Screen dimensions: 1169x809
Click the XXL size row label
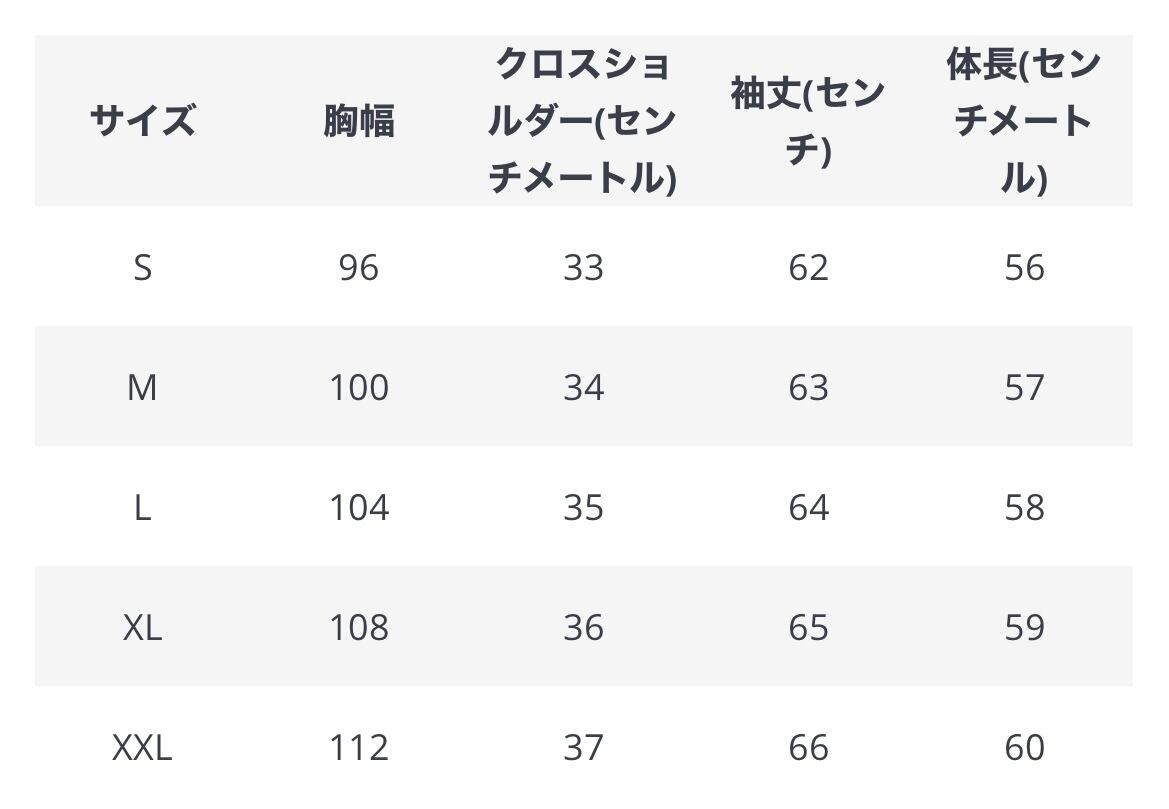(x=142, y=747)
